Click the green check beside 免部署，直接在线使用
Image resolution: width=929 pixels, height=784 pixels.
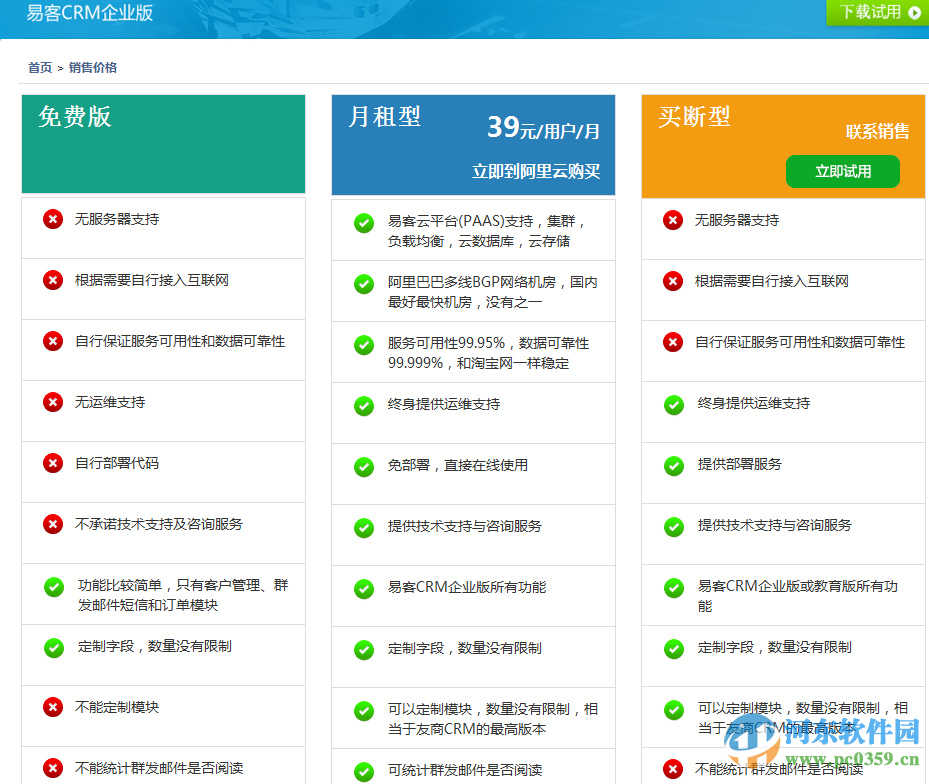click(363, 468)
